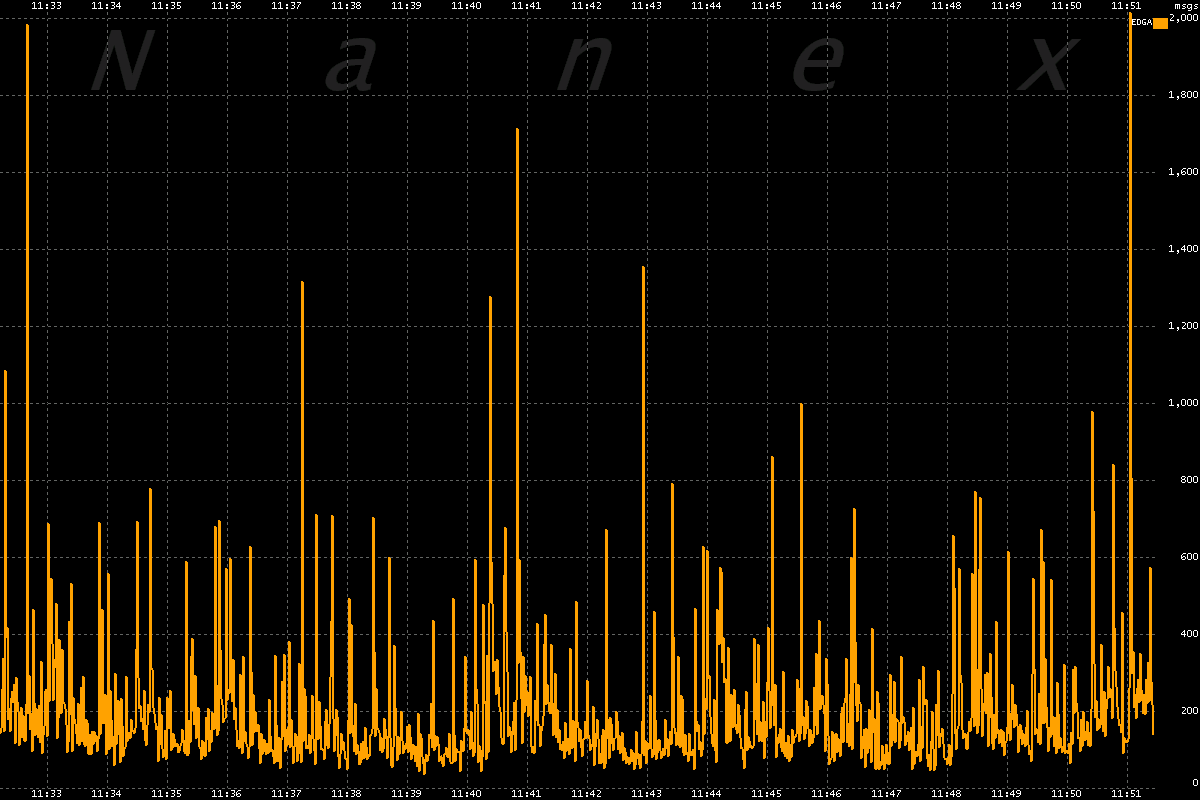Click "11:44" on the top time axis

coord(707,6)
